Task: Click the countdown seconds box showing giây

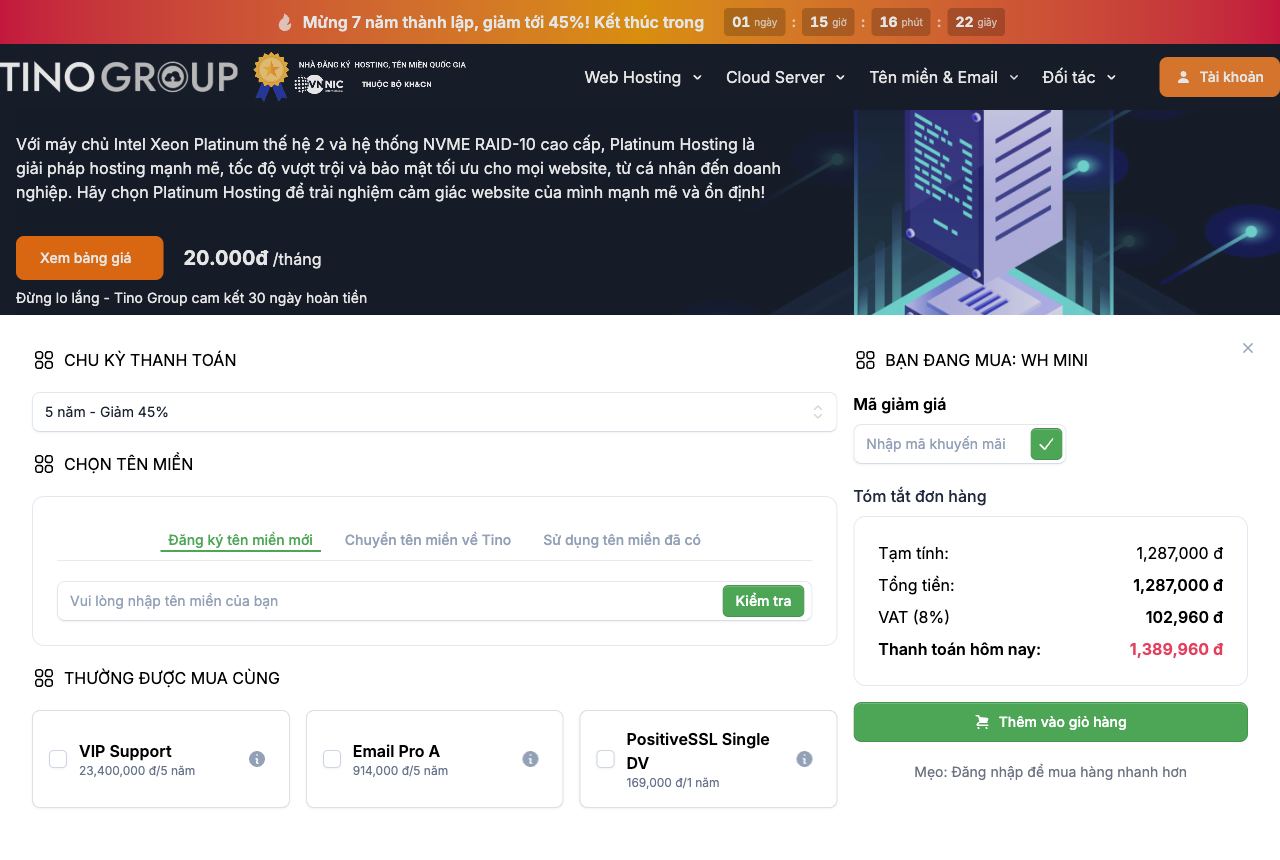Action: (976, 22)
